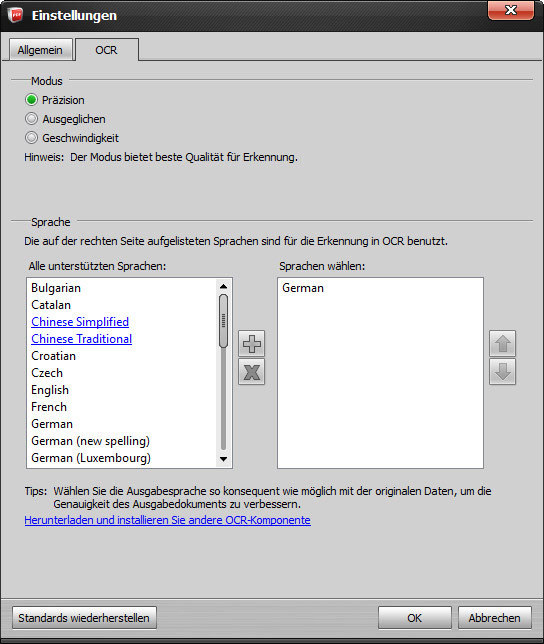This screenshot has height=644, width=544.
Task: Close the Einstellungen dialog window
Action: tap(511, 10)
